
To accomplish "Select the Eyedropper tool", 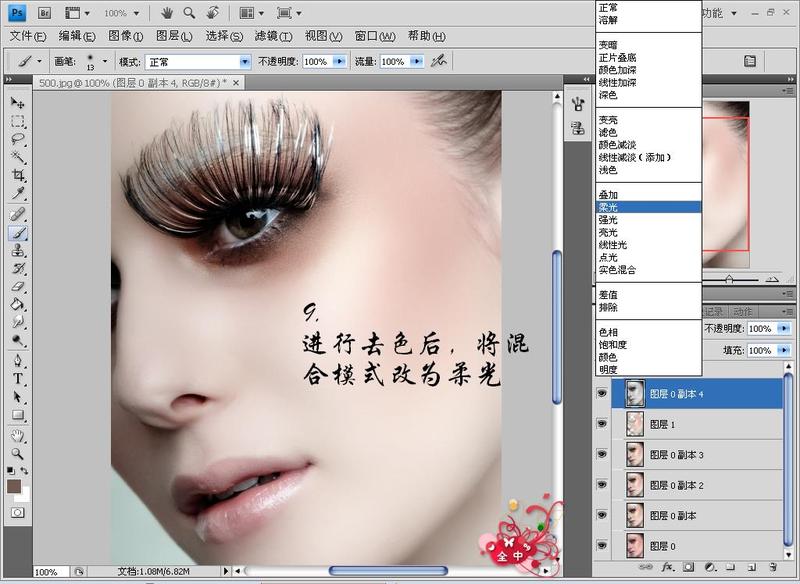I will coord(18,193).
